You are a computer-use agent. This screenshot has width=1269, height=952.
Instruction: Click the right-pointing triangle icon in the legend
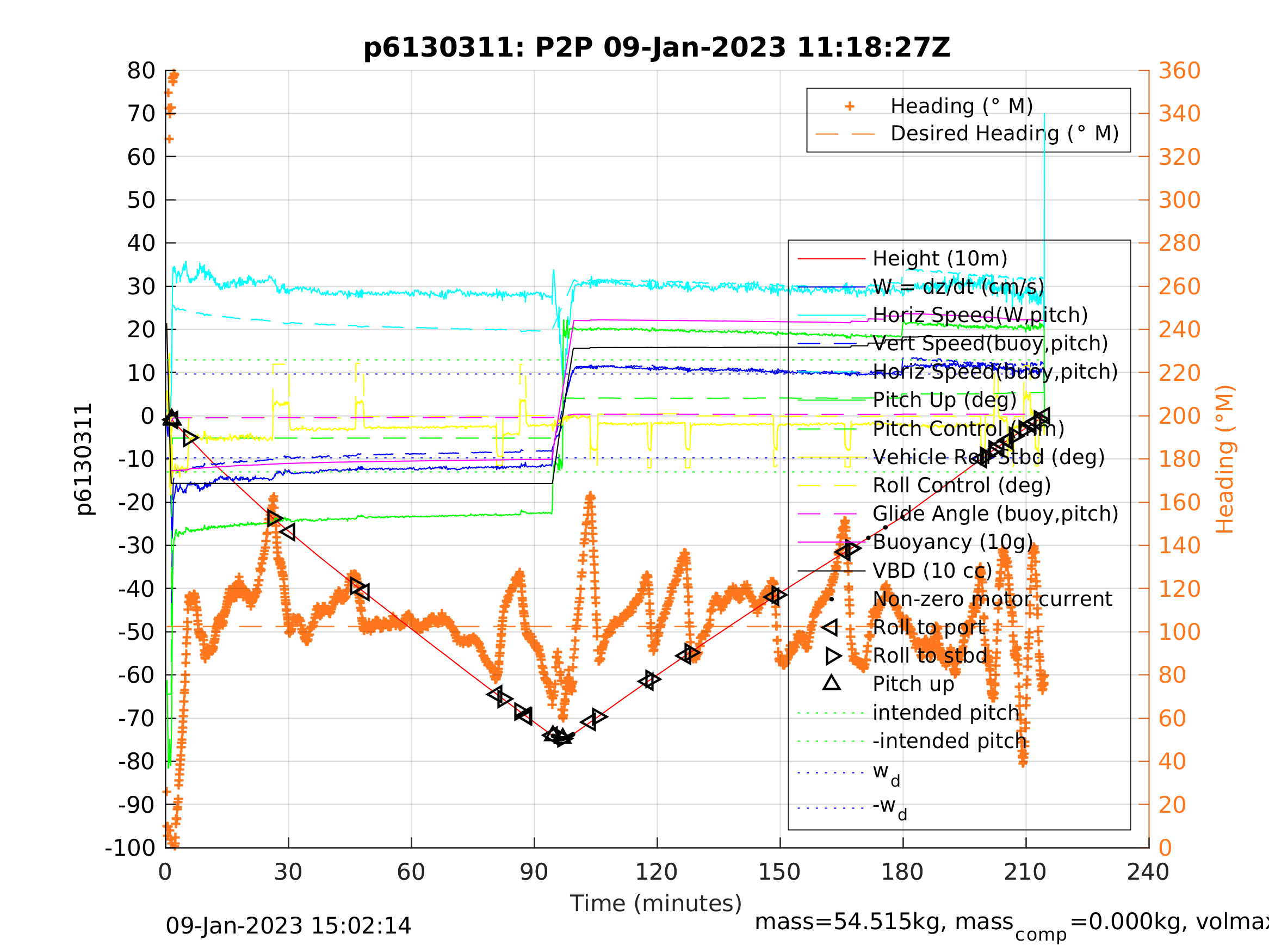point(833,656)
